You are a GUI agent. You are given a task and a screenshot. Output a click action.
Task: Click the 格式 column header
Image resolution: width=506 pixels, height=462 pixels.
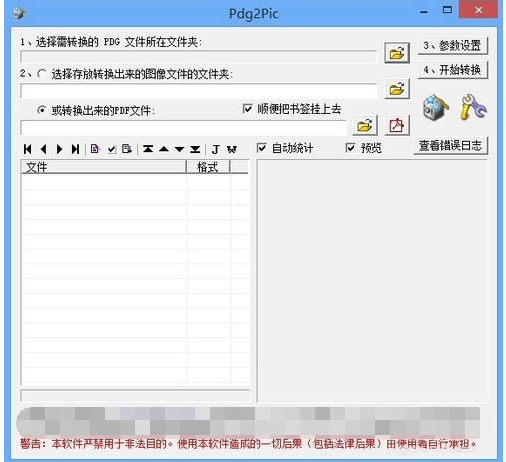click(208, 167)
